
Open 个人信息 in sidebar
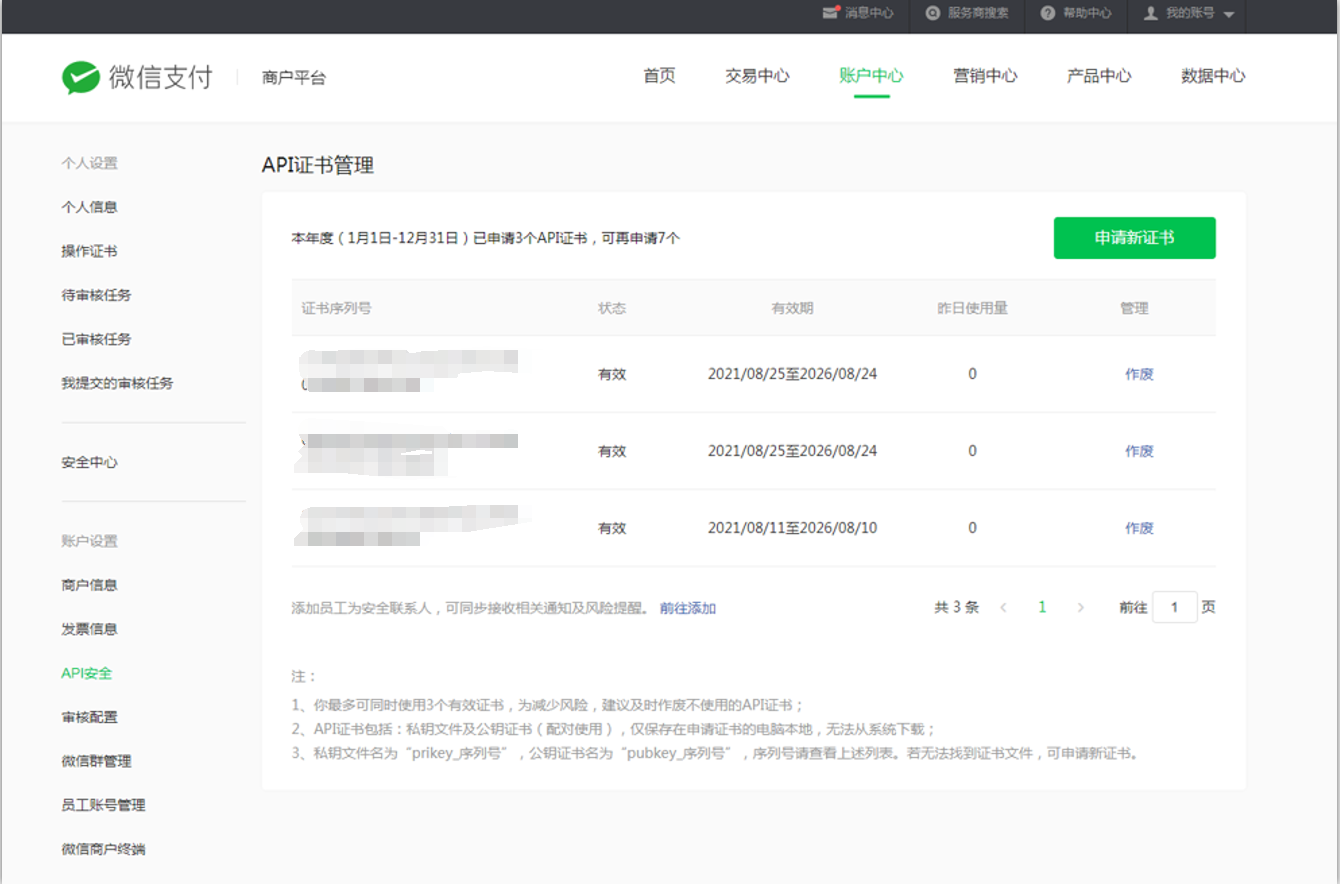tap(89, 207)
